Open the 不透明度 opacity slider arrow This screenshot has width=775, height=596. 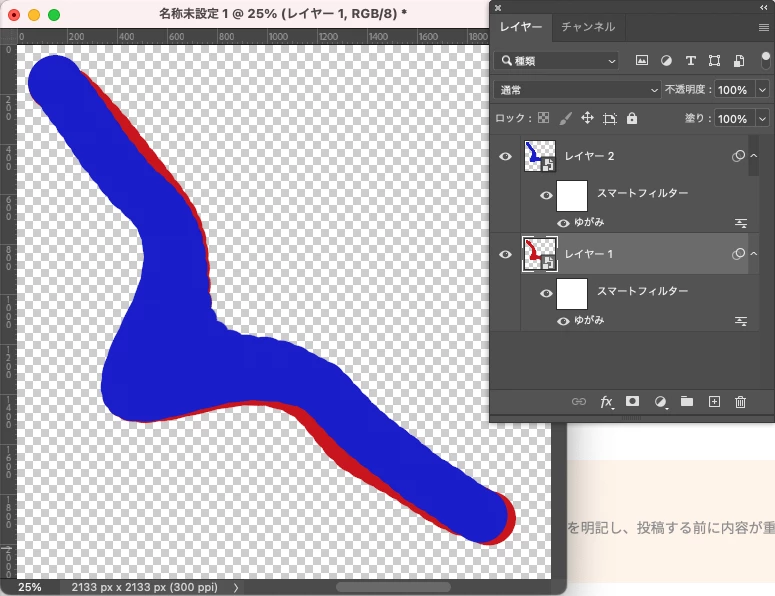tap(762, 90)
